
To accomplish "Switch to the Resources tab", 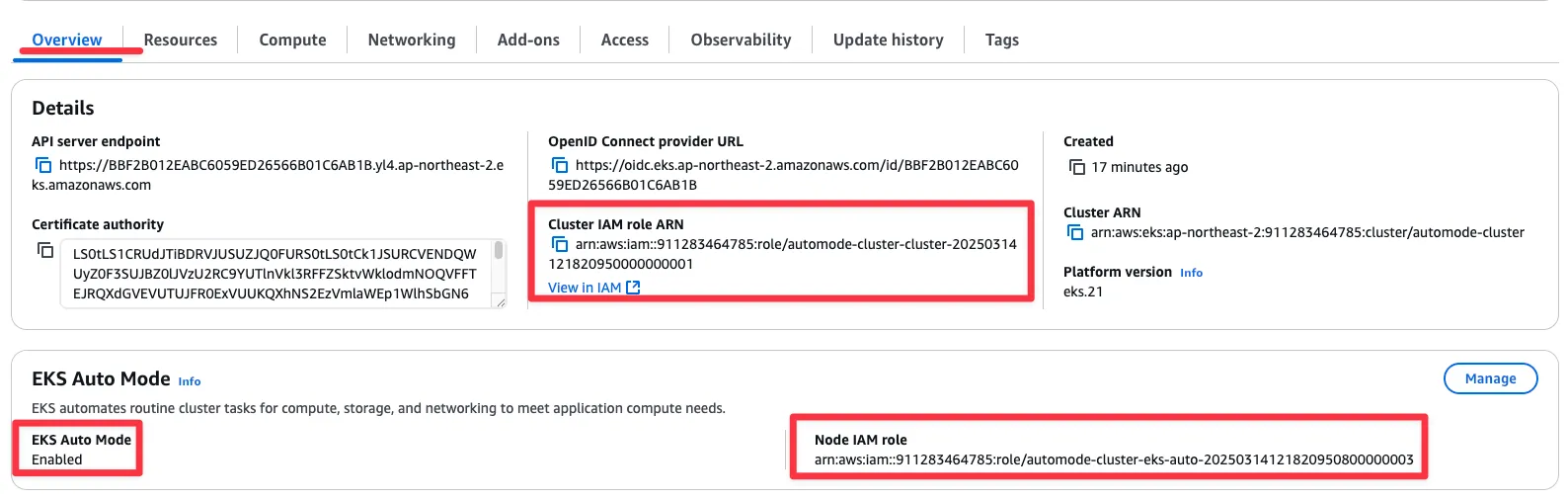I will 181,40.
